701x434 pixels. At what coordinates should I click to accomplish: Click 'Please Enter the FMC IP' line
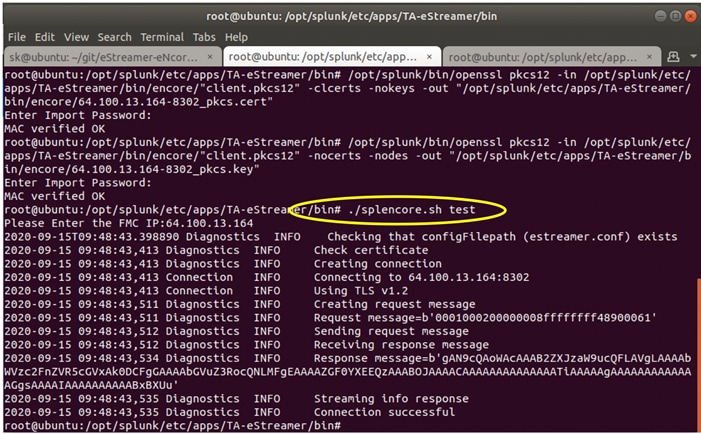[129, 223]
